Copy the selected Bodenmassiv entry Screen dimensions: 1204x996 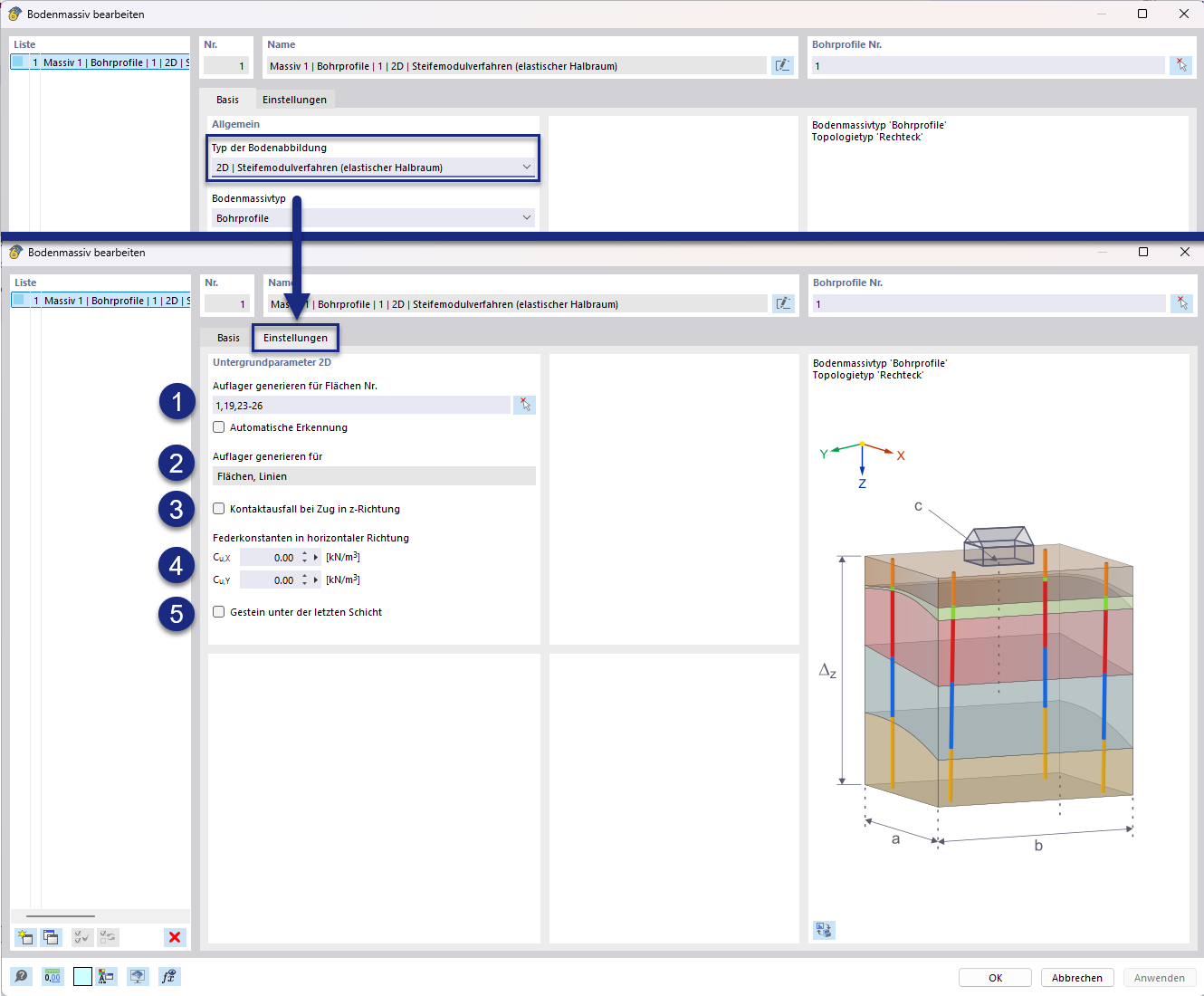pyautogui.click(x=51, y=937)
